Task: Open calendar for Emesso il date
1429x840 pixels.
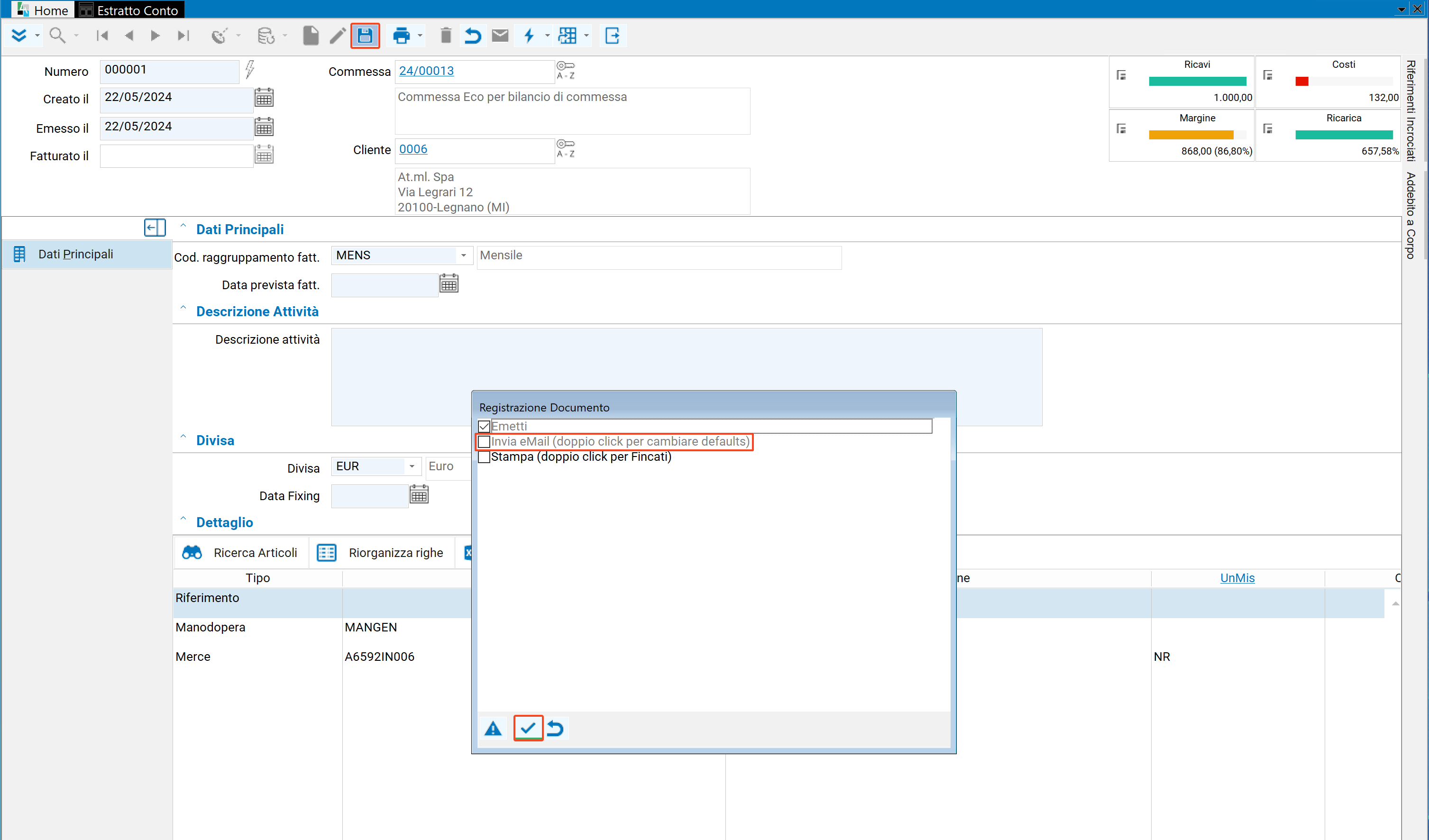Action: pyautogui.click(x=264, y=127)
